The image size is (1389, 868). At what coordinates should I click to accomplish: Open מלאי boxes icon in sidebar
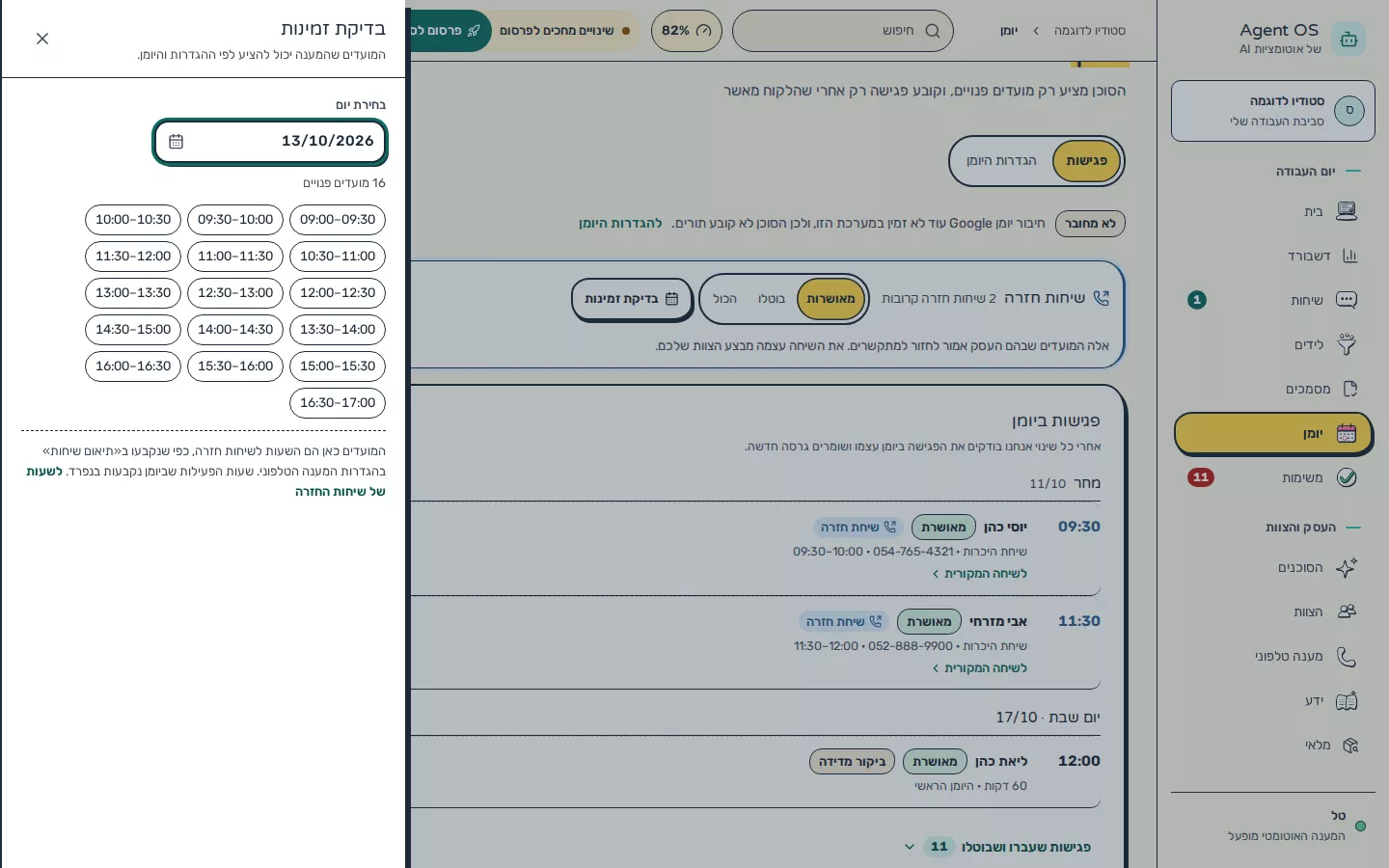[x=1349, y=745]
